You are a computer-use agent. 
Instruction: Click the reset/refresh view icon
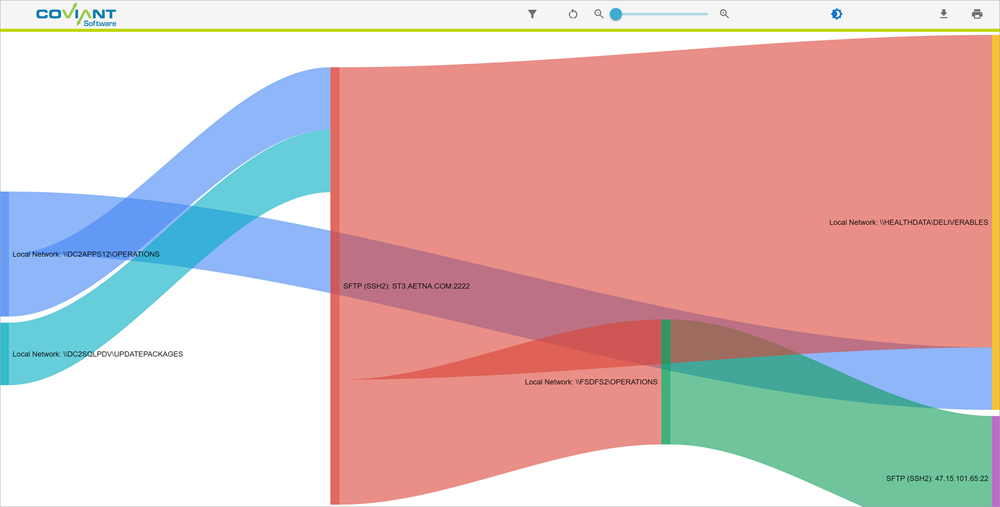(x=573, y=14)
